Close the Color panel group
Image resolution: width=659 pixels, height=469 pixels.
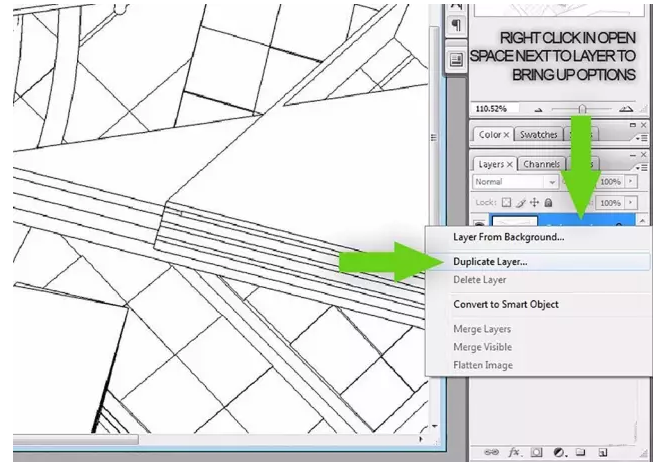coord(643,125)
